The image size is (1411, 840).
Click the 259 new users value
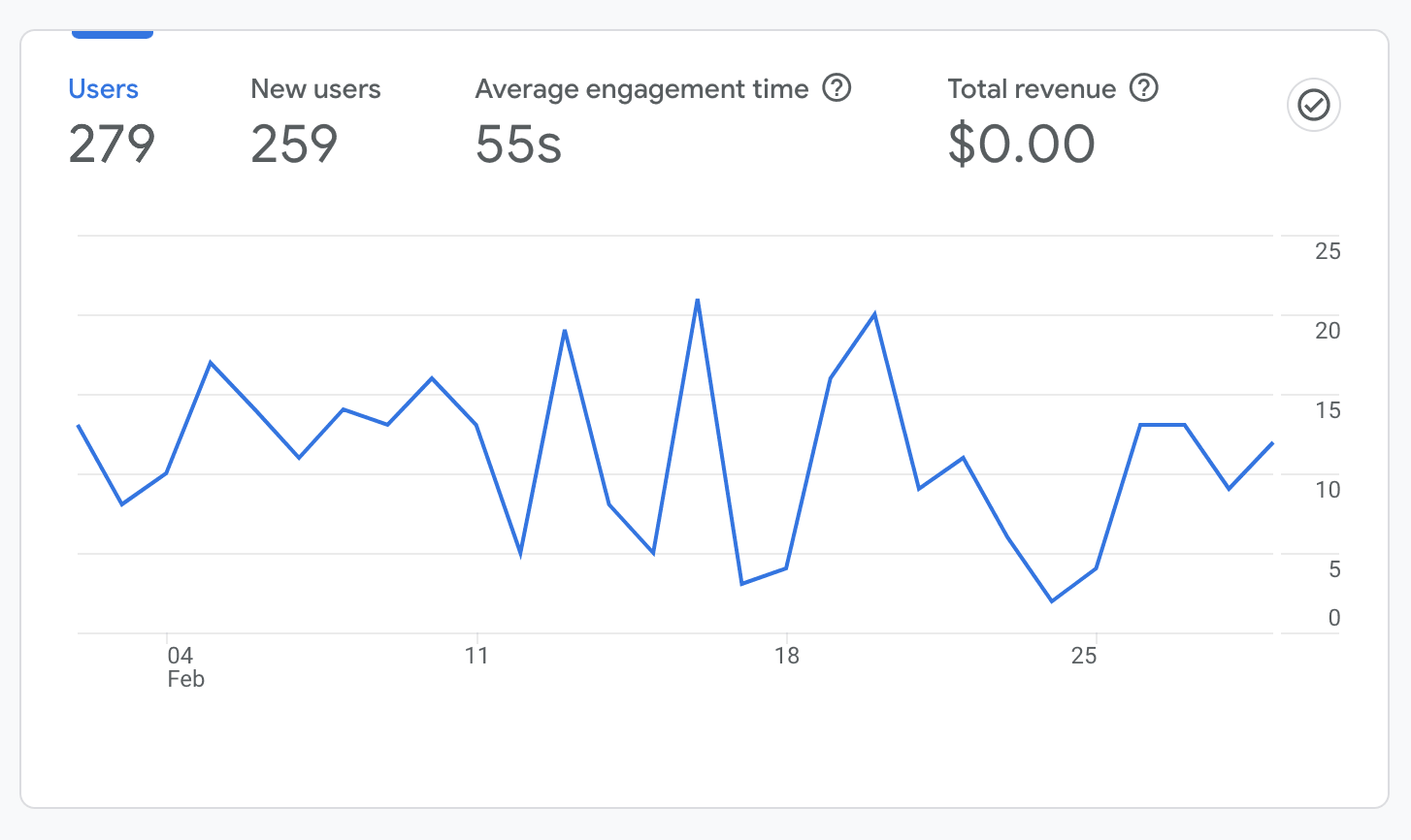pyautogui.click(x=294, y=145)
